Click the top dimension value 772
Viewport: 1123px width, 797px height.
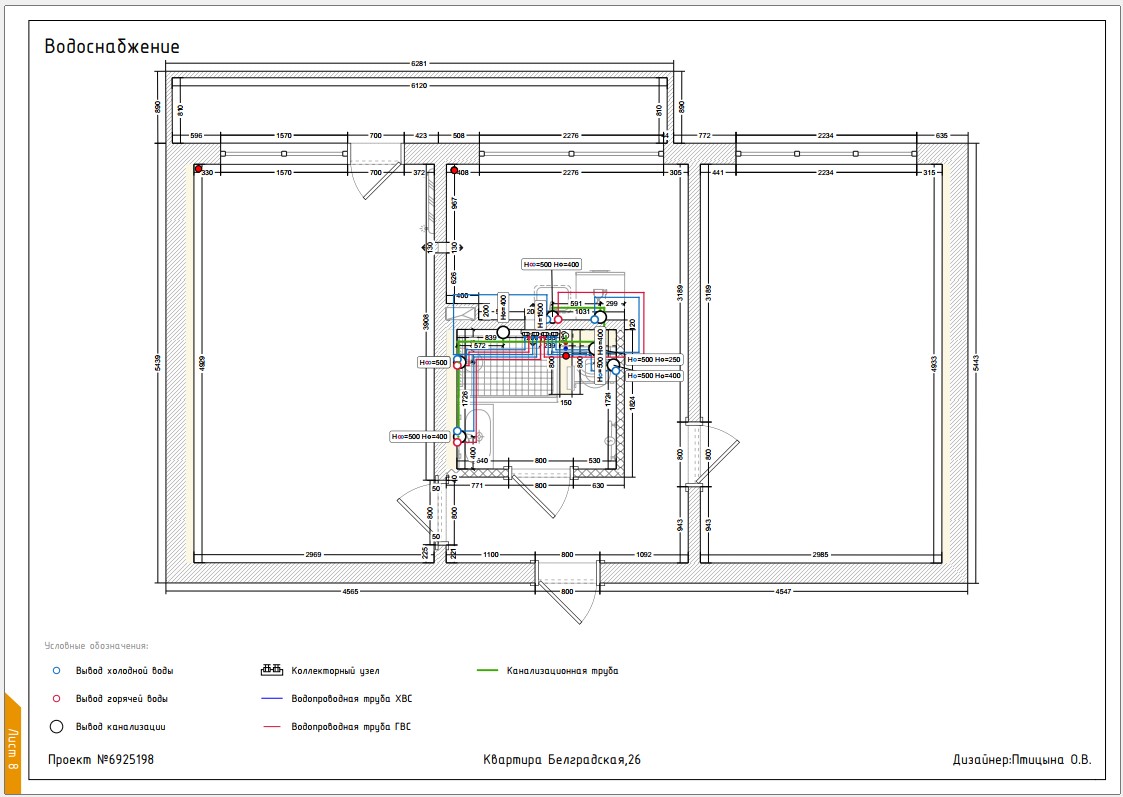coord(705,135)
